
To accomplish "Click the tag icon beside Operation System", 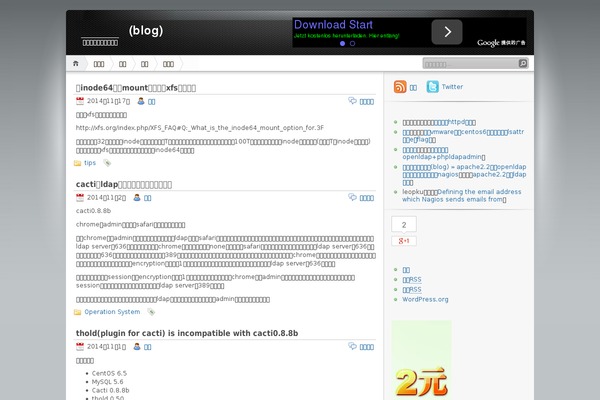I will tap(151, 312).
